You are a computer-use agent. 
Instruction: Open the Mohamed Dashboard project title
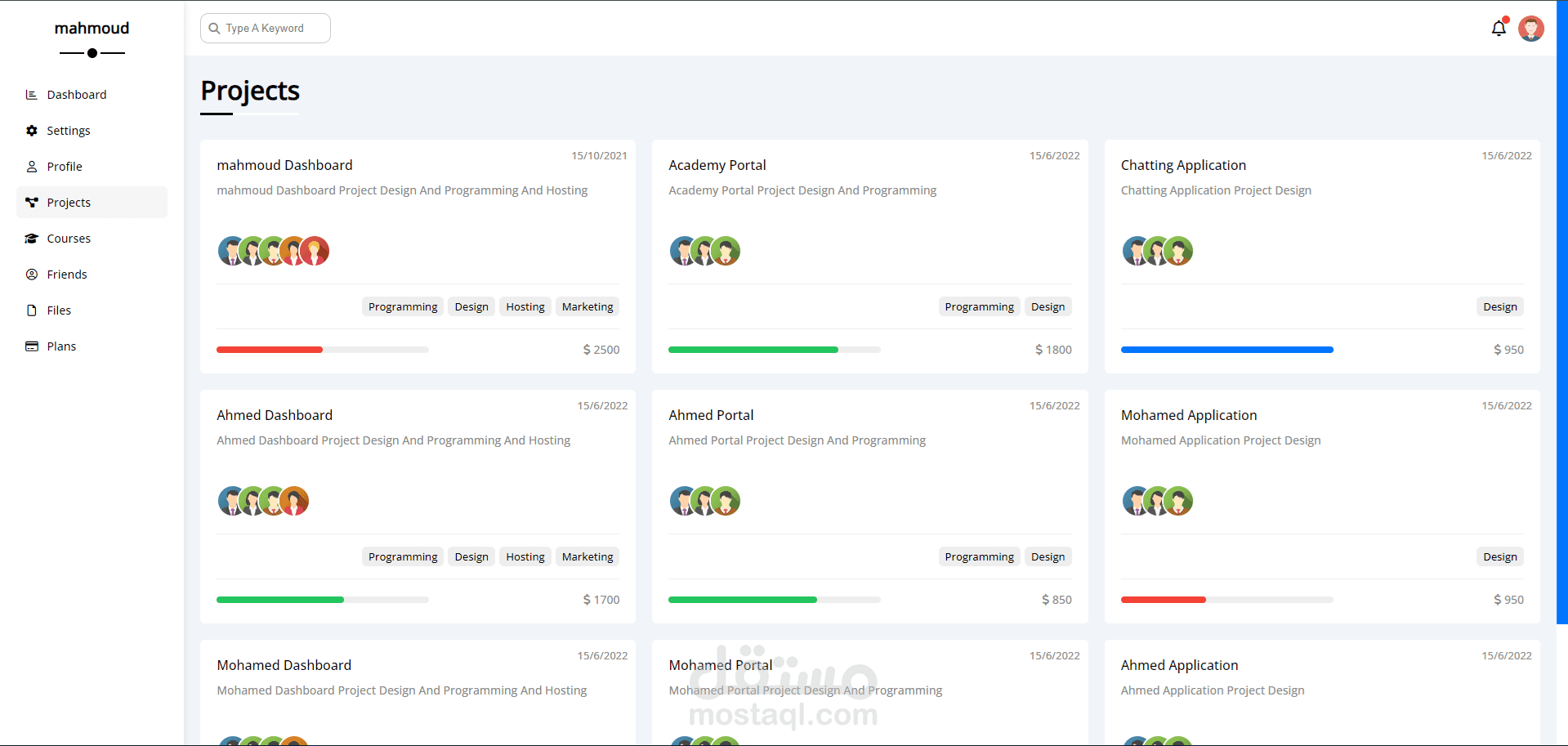(x=284, y=665)
